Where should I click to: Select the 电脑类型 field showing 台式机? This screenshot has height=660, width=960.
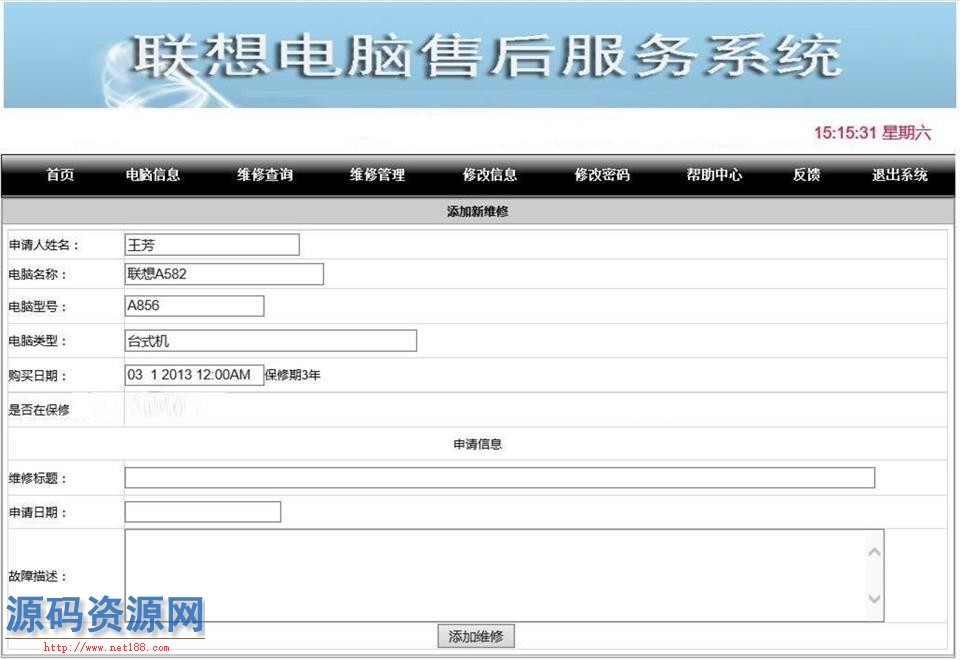[271, 340]
